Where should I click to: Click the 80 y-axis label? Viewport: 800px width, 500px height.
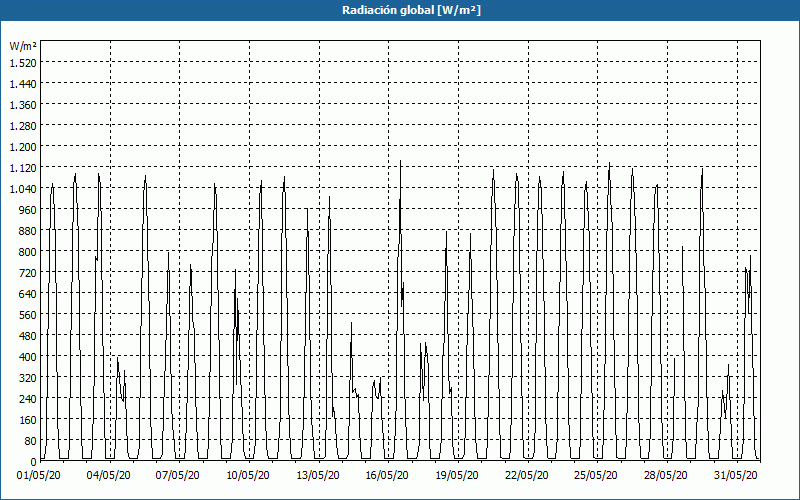tap(31, 441)
